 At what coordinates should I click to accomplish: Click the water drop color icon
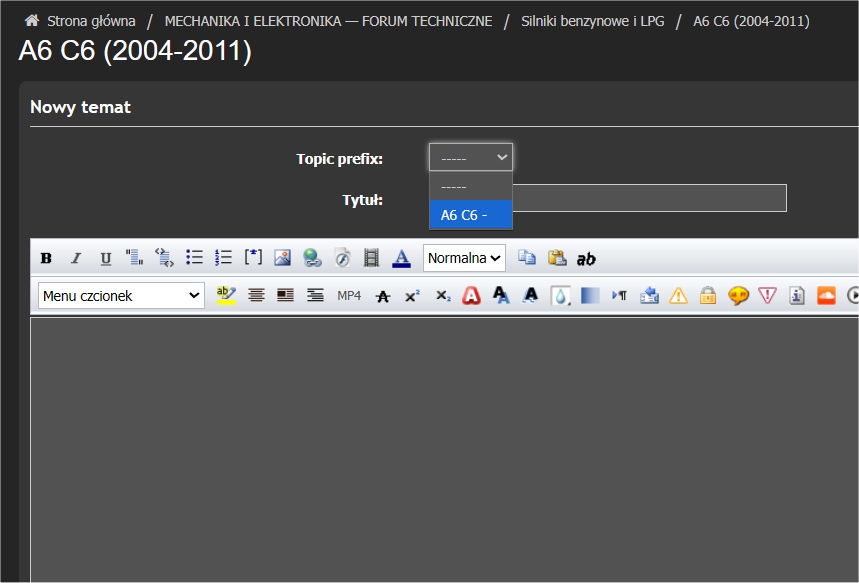pyautogui.click(x=560, y=296)
